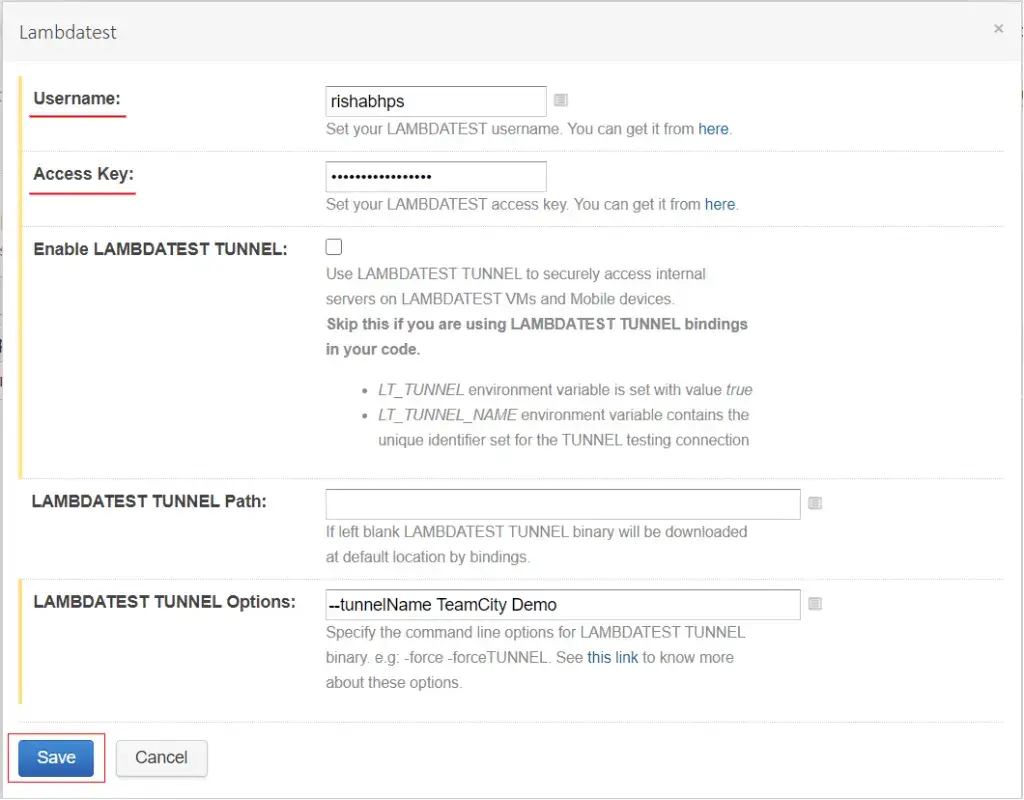Click the Lambdatest dialog title
This screenshot has width=1024, height=800.
(x=67, y=32)
